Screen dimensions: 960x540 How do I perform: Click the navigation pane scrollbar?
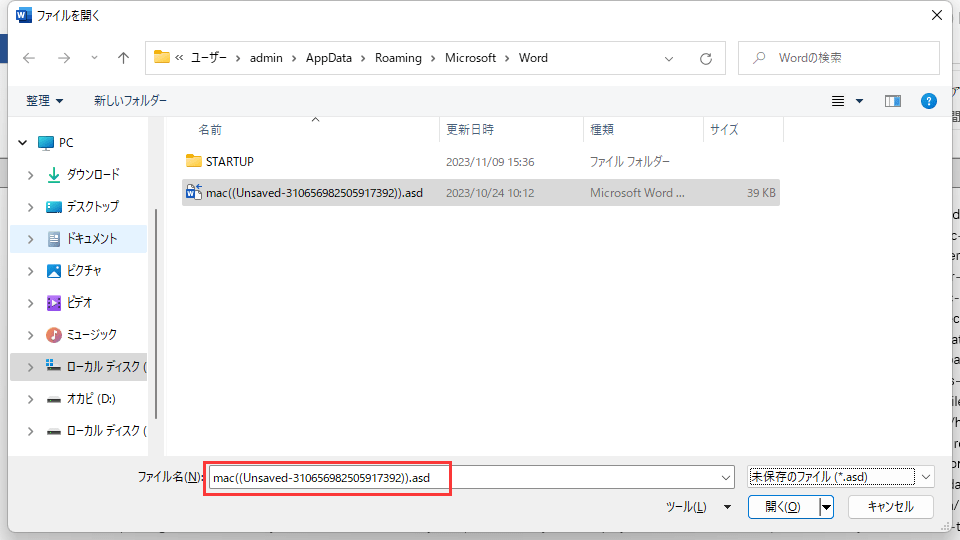(156, 313)
